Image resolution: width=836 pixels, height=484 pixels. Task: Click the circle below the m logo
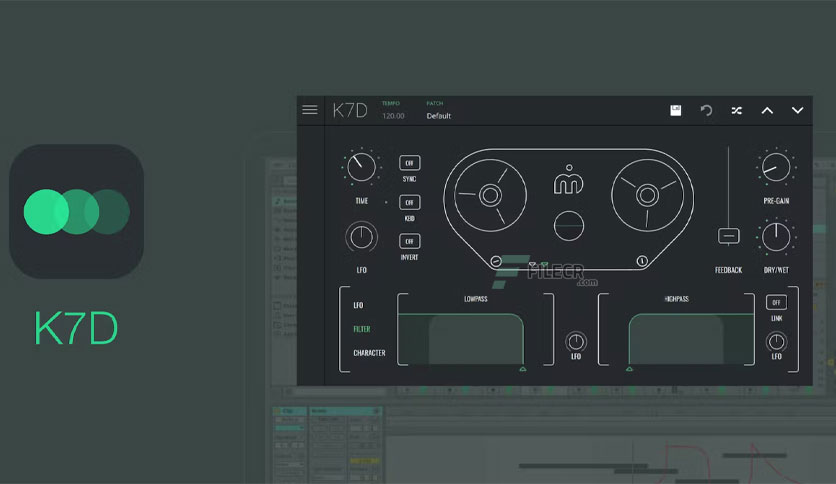pos(569,226)
